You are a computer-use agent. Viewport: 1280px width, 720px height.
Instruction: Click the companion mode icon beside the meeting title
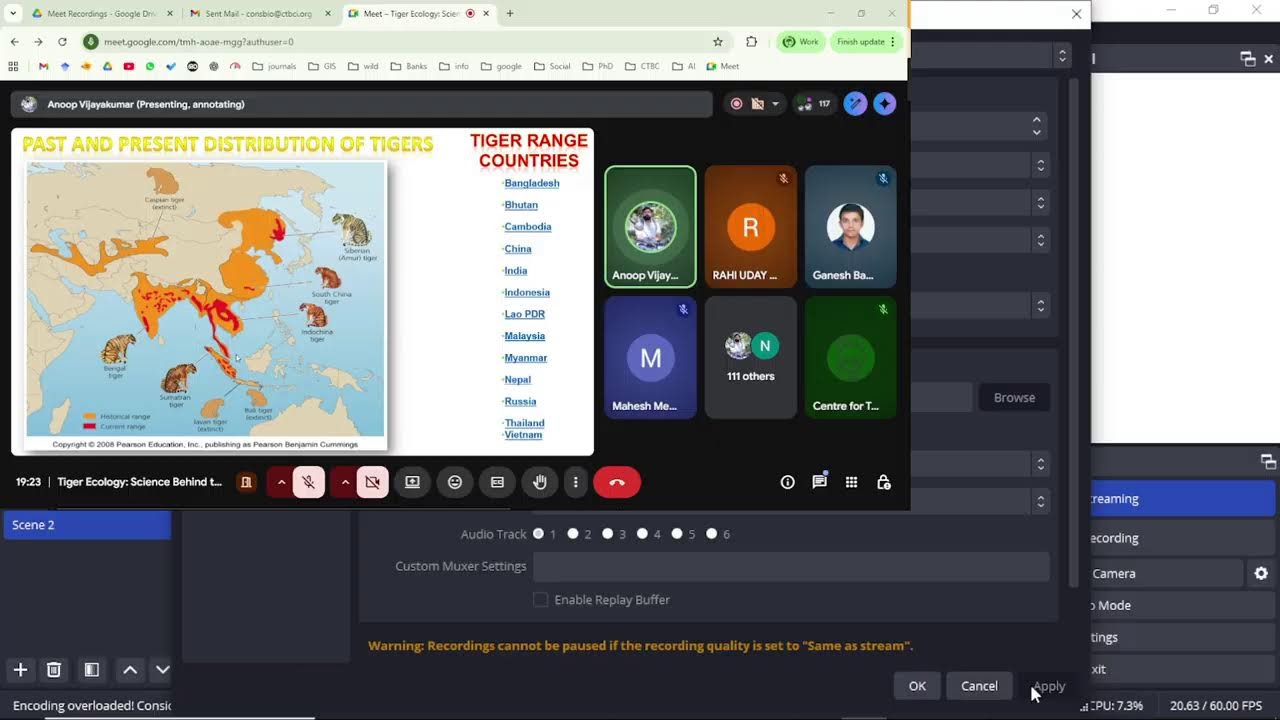click(246, 482)
